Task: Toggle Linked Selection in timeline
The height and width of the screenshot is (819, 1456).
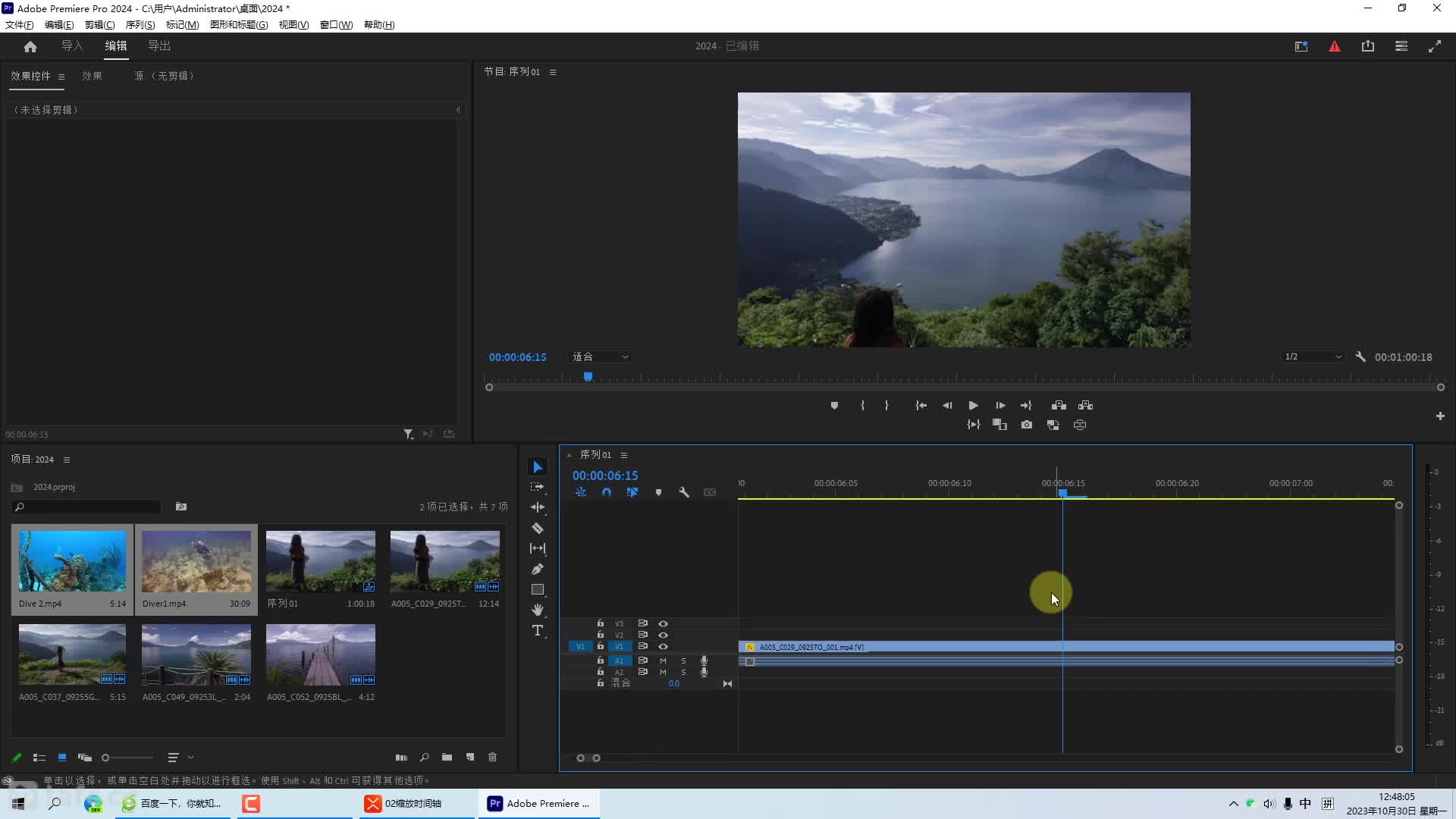Action: click(x=632, y=492)
